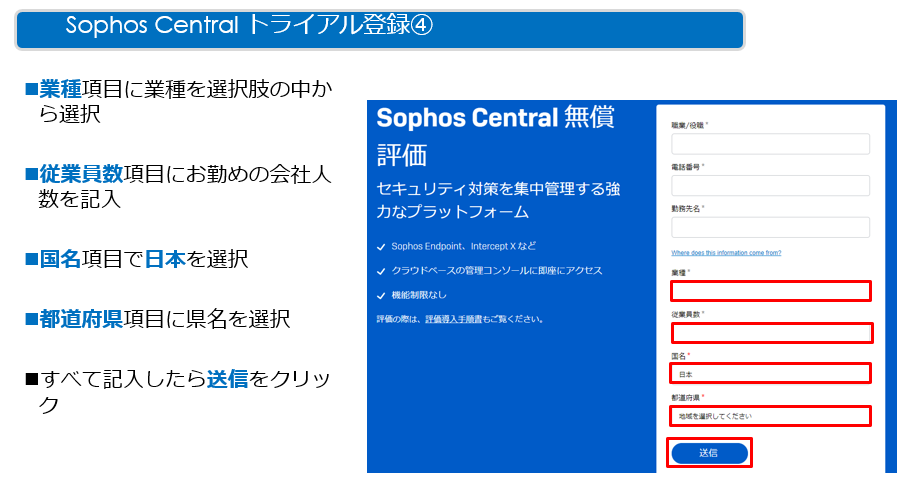Open the 国名 dropdown showing 日本

click(770, 373)
